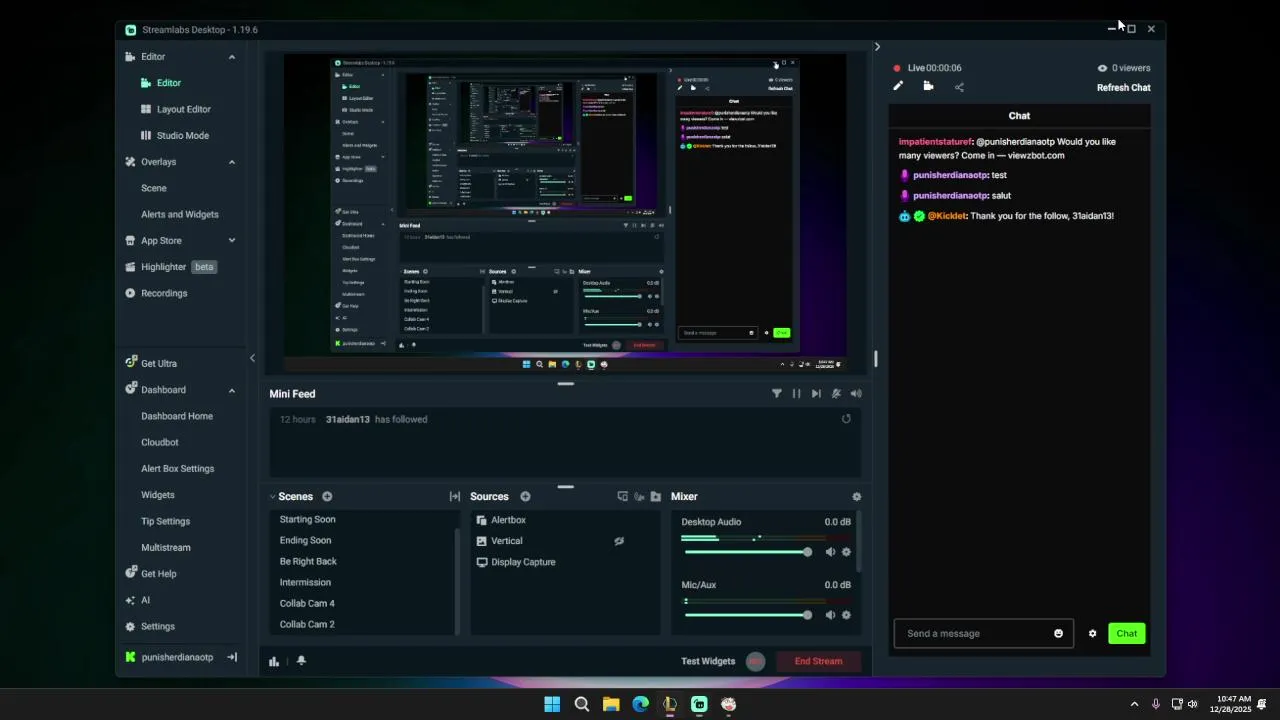Open Multistream settings
The height and width of the screenshot is (720, 1280).
click(166, 547)
